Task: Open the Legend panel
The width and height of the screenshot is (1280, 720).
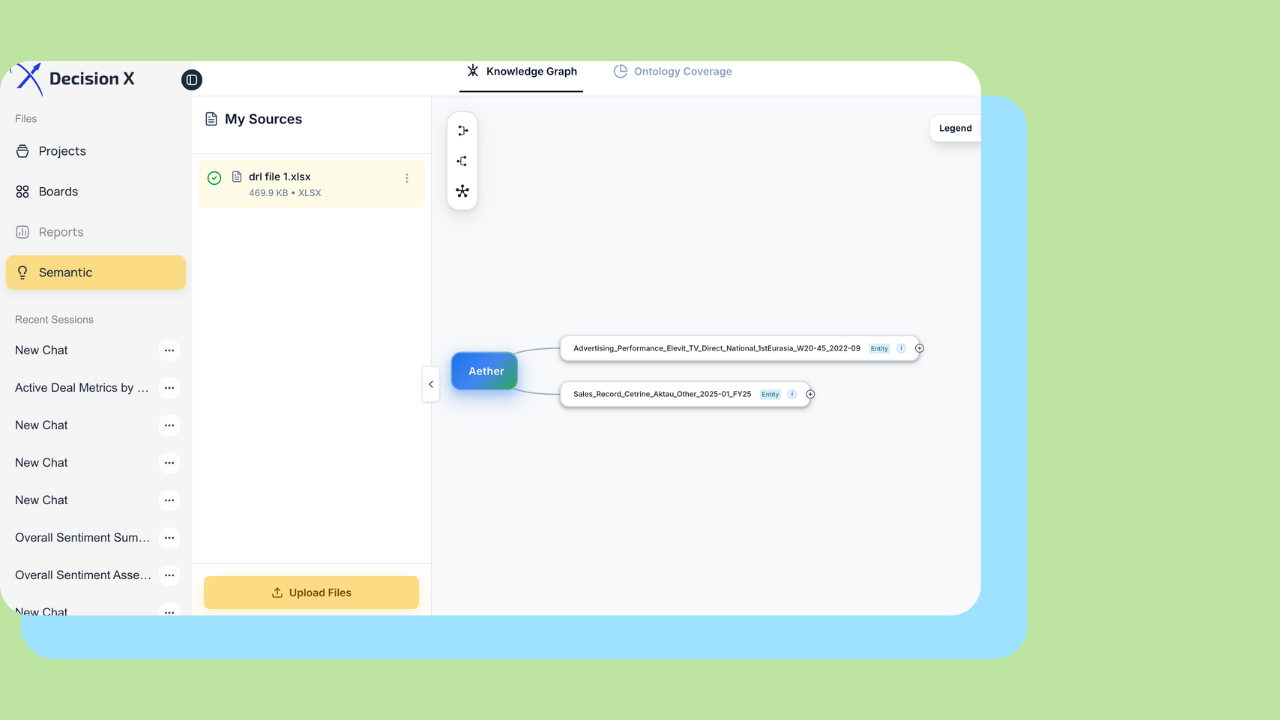Action: point(954,128)
